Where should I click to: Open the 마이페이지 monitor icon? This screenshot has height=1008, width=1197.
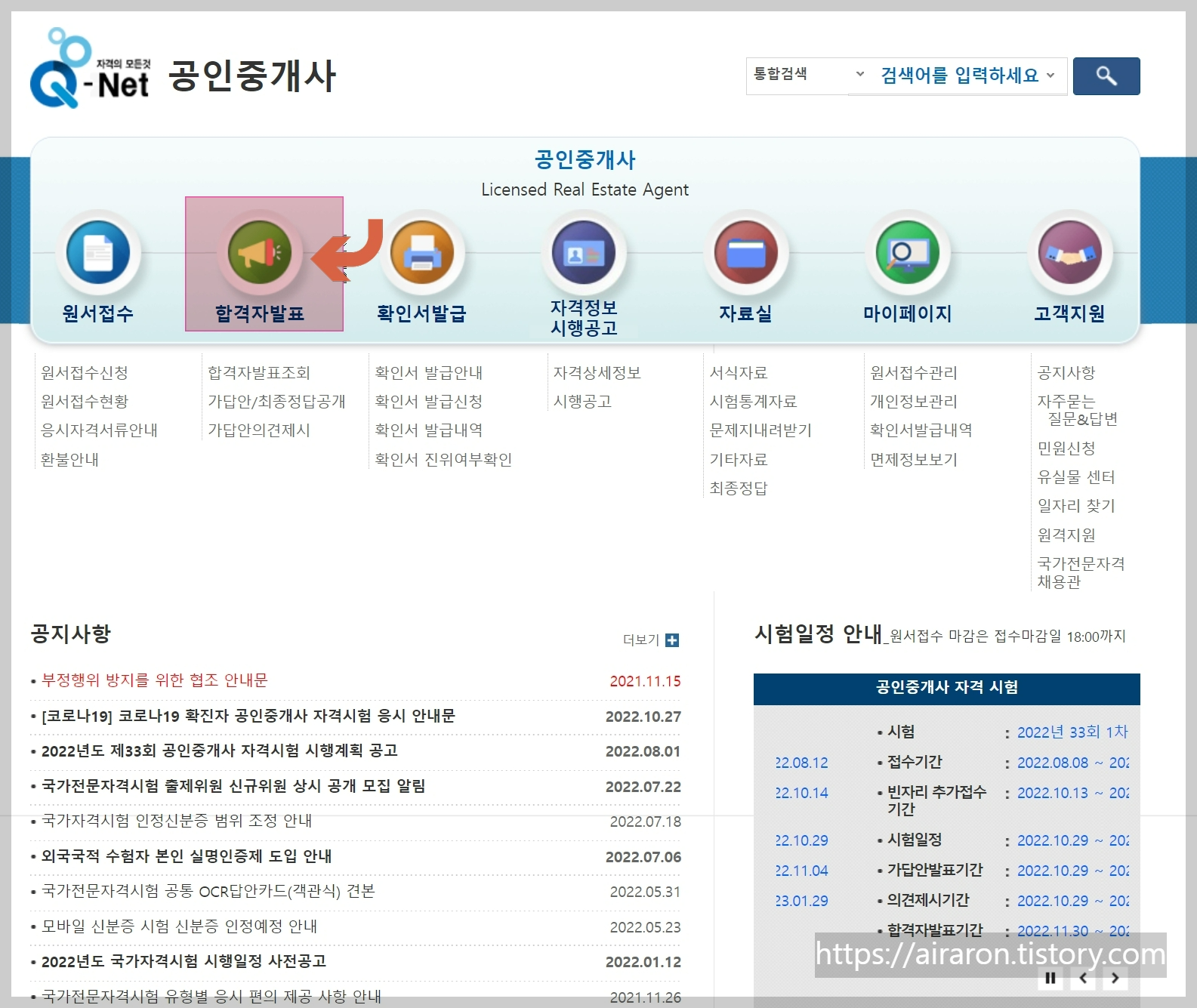[908, 252]
